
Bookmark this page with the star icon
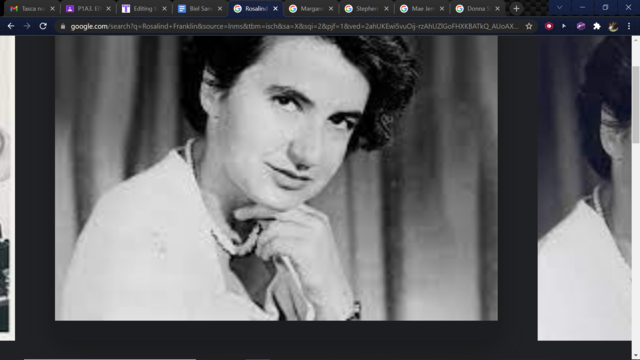click(x=529, y=26)
